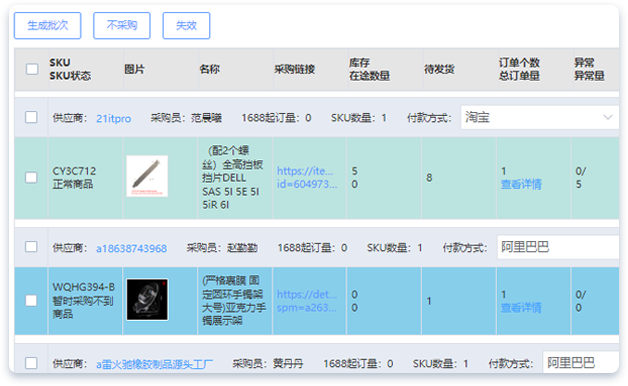
Task: Click the 失效 button
Action: click(x=186, y=26)
